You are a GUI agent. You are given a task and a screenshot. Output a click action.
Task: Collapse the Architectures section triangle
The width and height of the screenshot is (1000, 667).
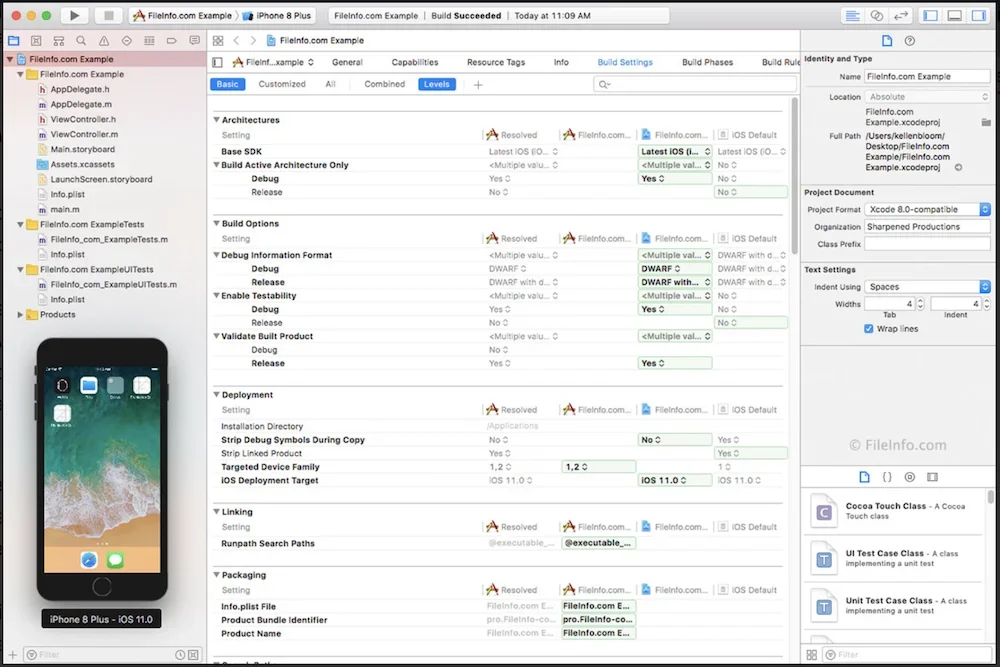[x=216, y=120]
